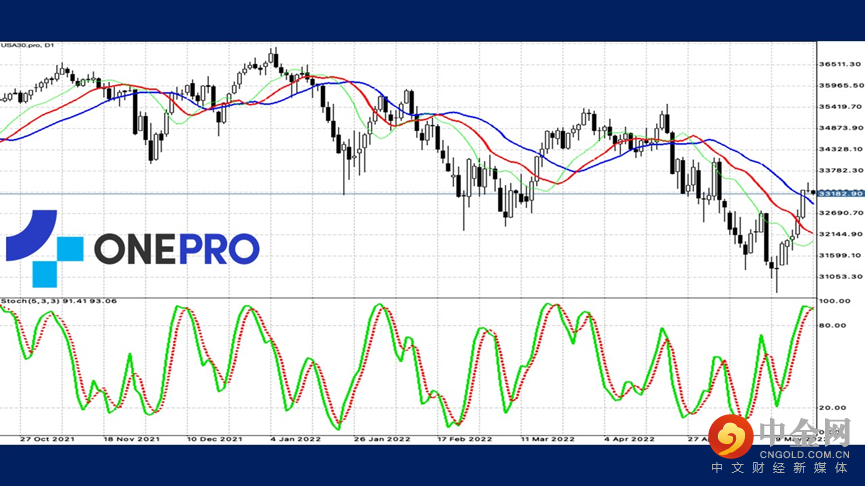Click the USA30.pro, D1 chart title
The width and height of the screenshot is (865, 486).
pyautogui.click(x=28, y=45)
